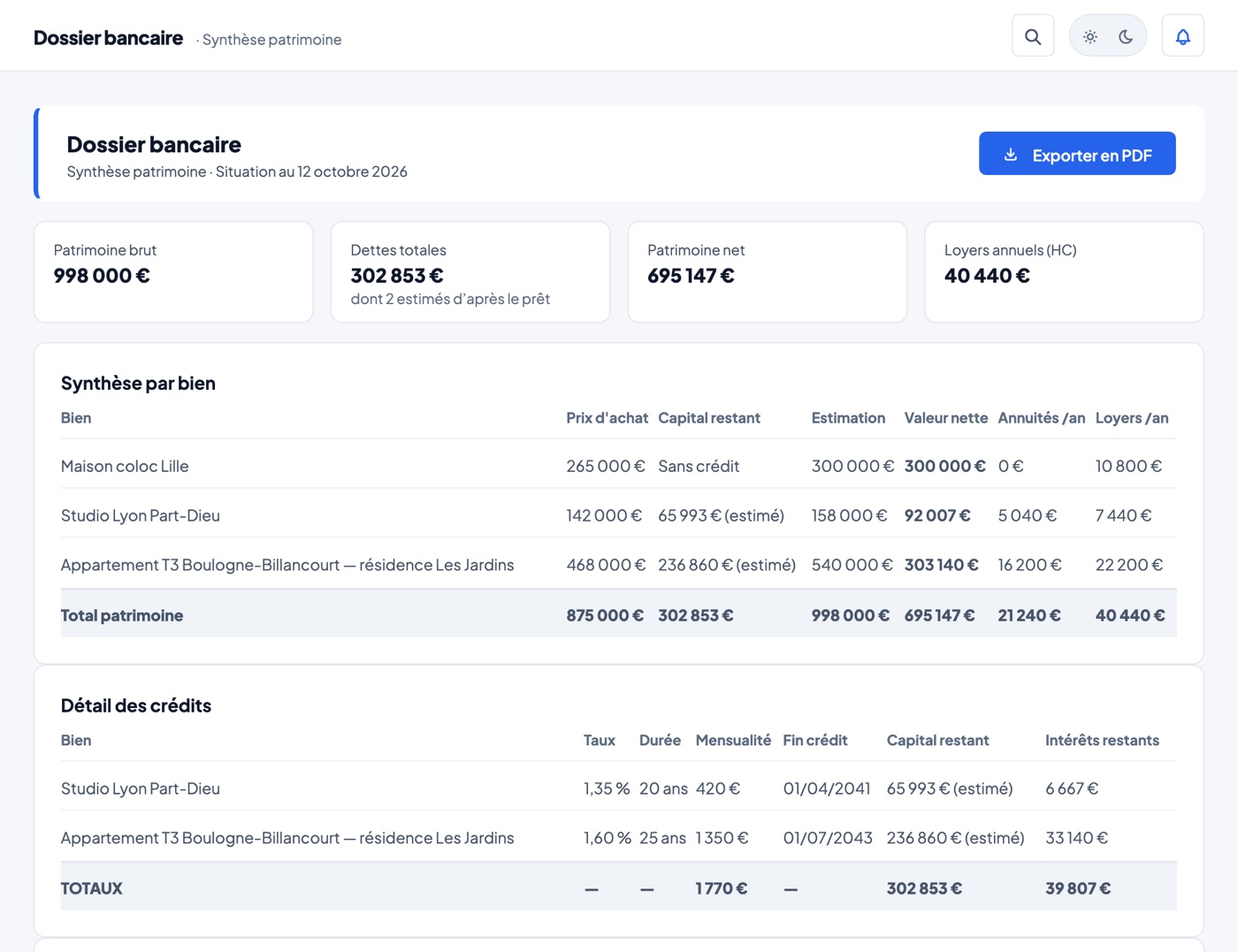Screen dimensions: 1238x952
Task: Click the Détail des crédits heading
Action: (x=136, y=705)
